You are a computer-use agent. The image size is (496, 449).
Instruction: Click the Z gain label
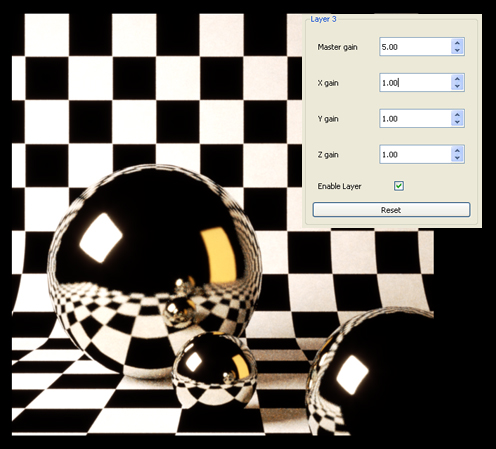tap(328, 155)
